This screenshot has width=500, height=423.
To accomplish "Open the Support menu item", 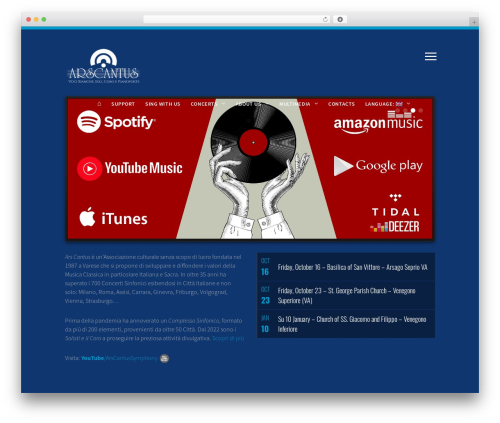I will coord(123,104).
